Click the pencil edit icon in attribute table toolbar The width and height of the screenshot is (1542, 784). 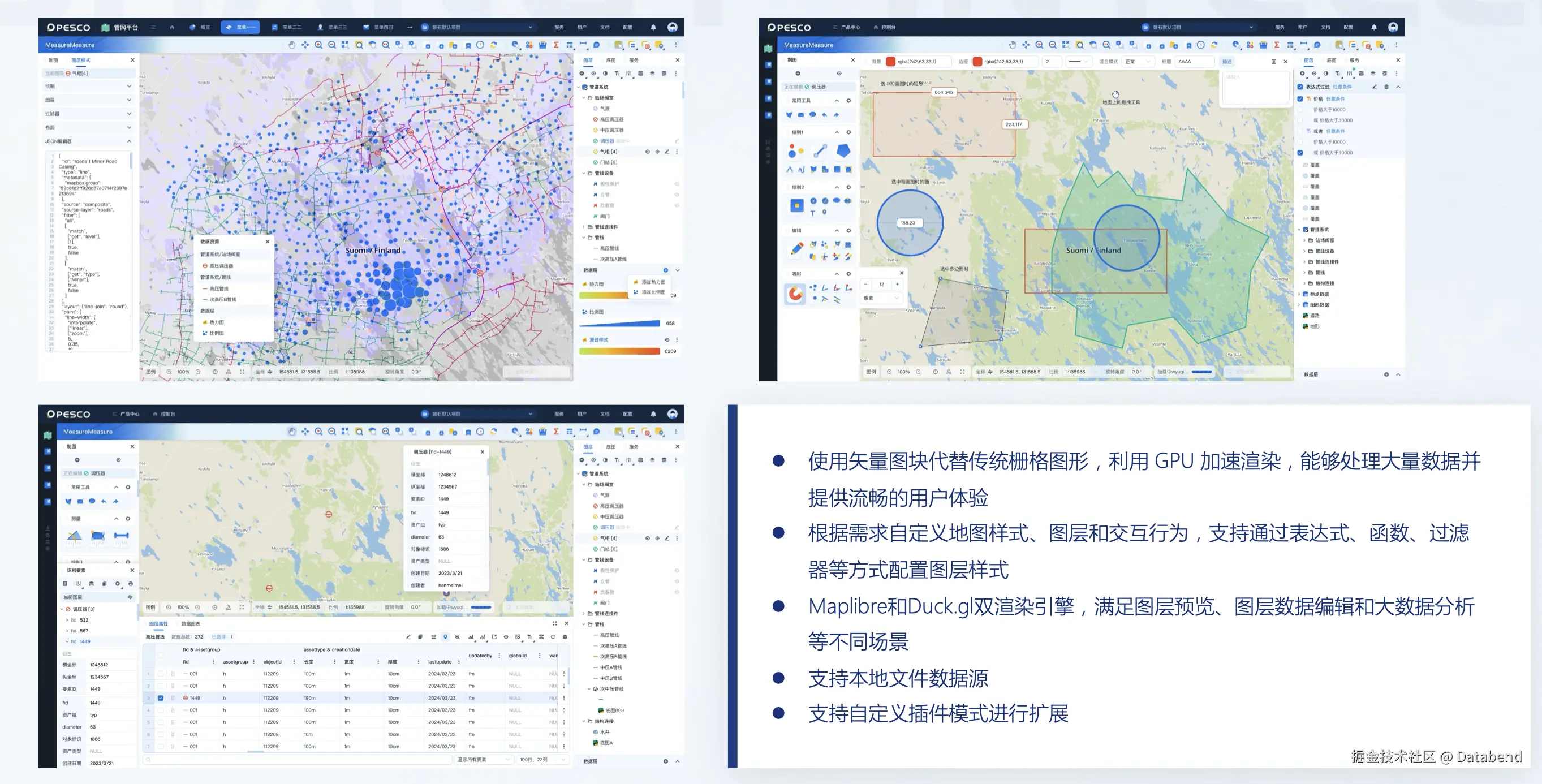point(408,637)
